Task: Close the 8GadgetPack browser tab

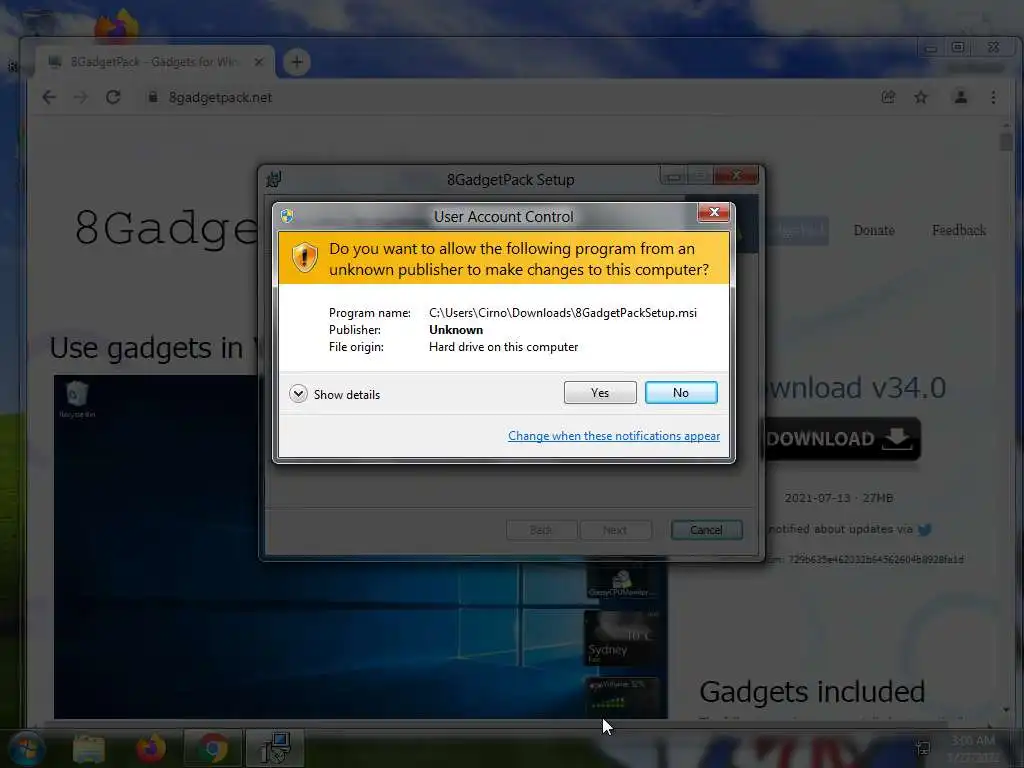Action: (259, 62)
